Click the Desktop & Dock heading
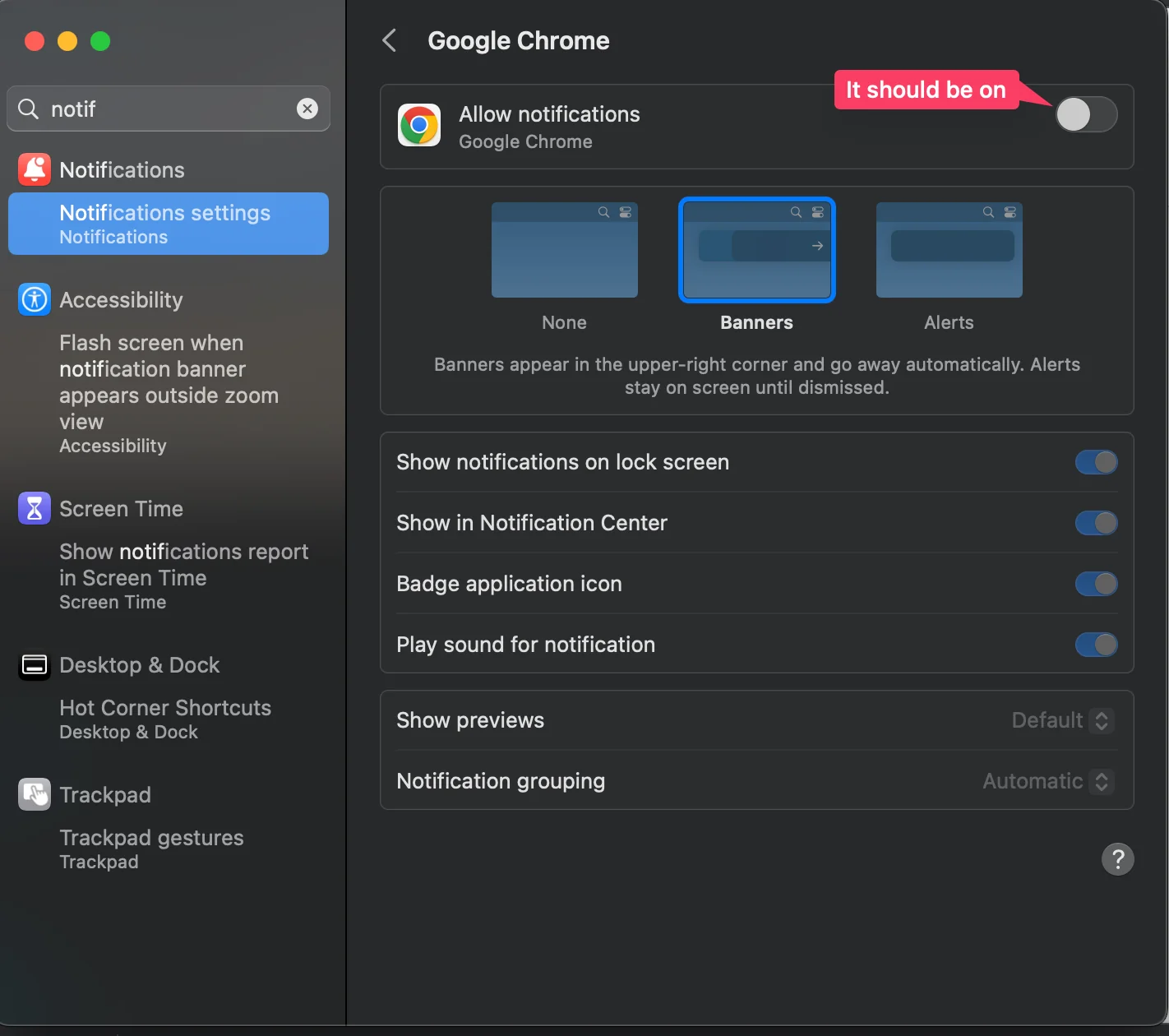Viewport: 1169px width, 1036px height. tap(139, 665)
